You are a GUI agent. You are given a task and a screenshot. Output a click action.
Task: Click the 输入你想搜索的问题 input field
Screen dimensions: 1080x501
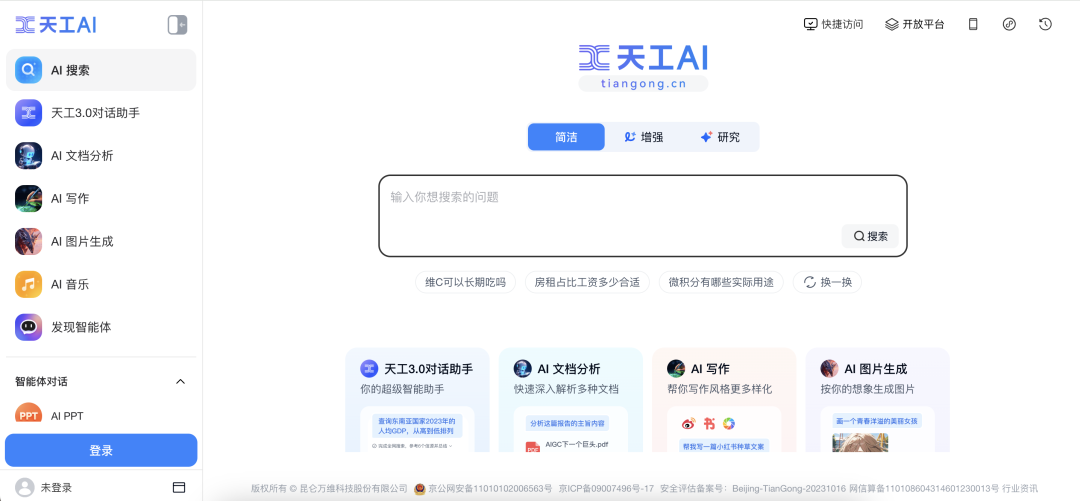(643, 216)
